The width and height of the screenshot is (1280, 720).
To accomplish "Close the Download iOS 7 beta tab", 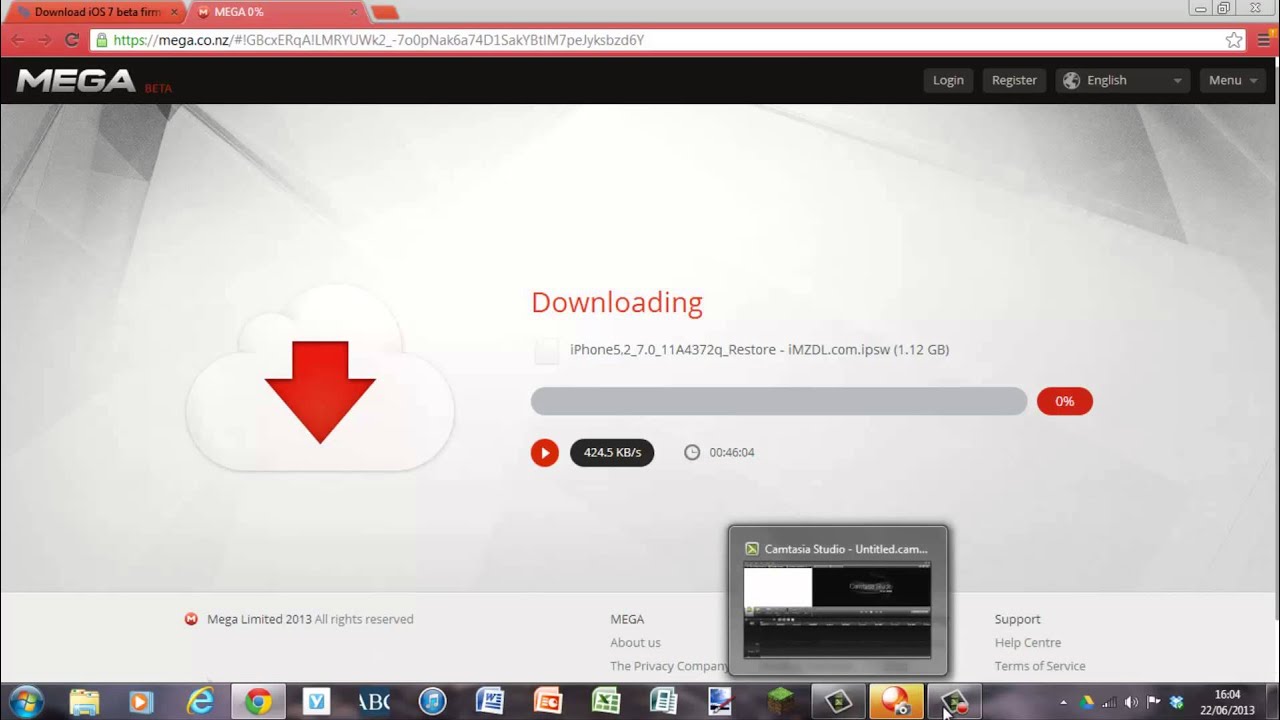I will click(174, 12).
